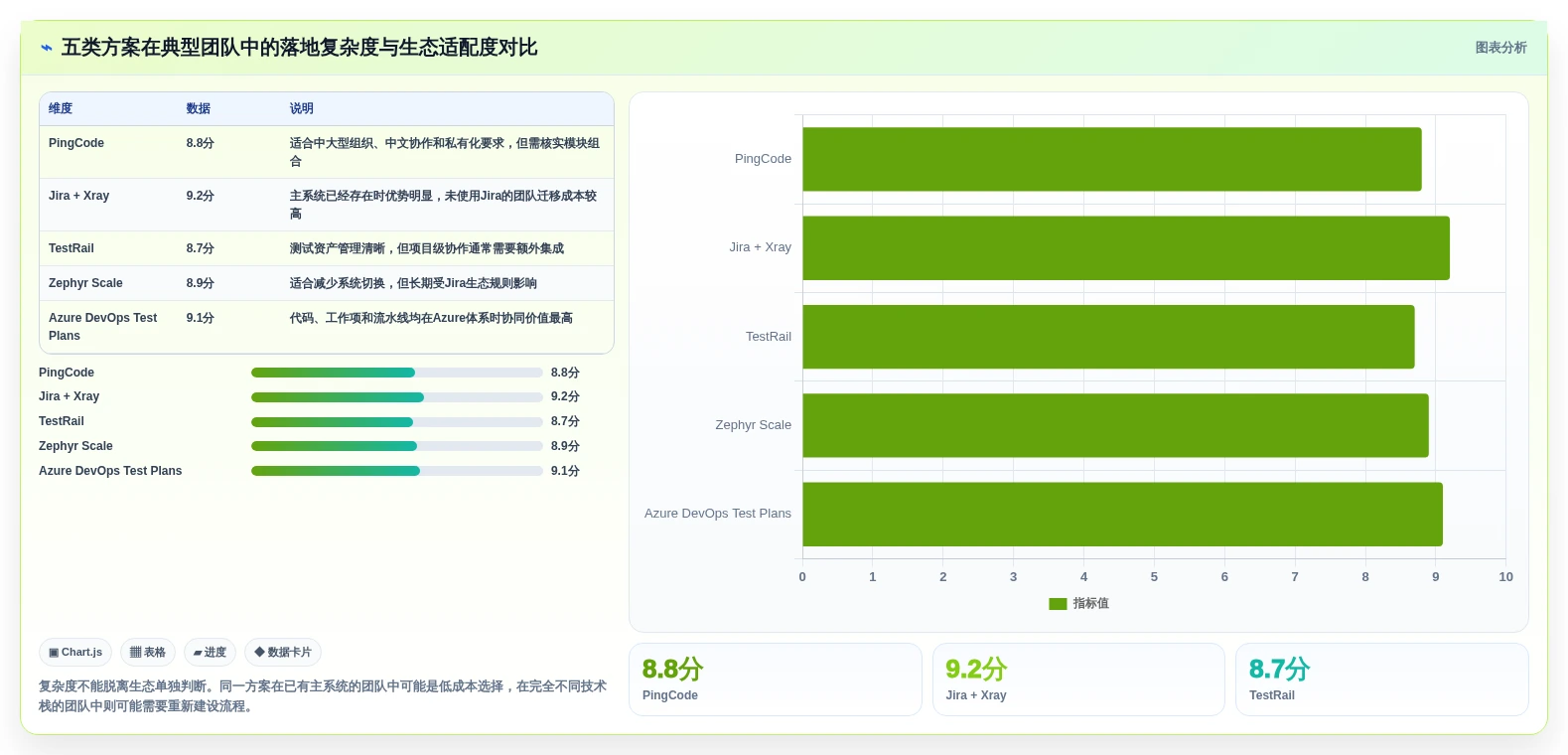
Task: Click the 8.7分 table cell for TestRail
Action: click(x=200, y=248)
